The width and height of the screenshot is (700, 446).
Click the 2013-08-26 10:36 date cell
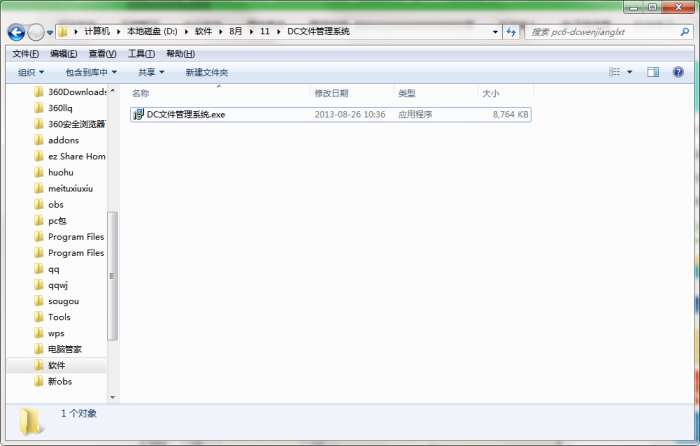click(350, 115)
